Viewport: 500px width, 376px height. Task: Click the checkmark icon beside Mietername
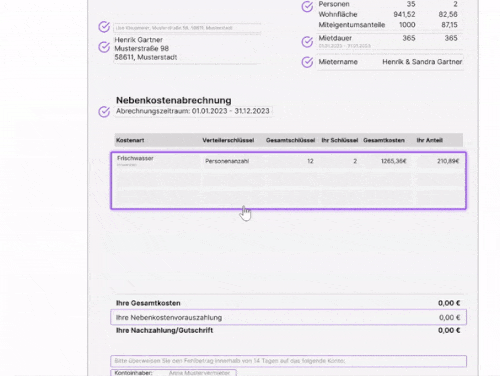307,62
